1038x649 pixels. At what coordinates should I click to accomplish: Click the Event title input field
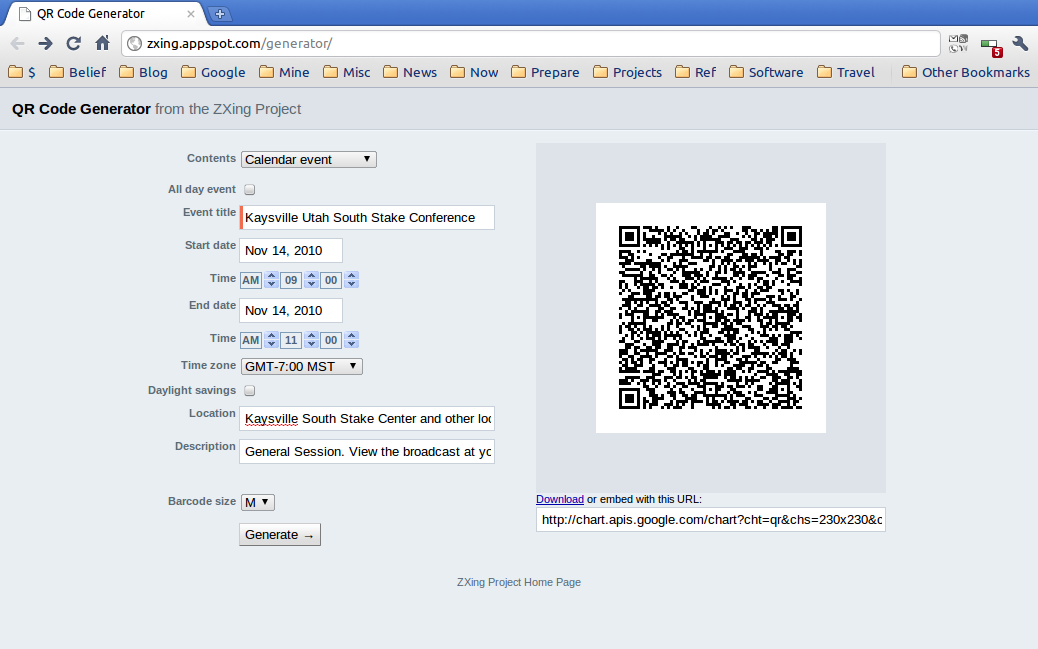(x=367, y=218)
